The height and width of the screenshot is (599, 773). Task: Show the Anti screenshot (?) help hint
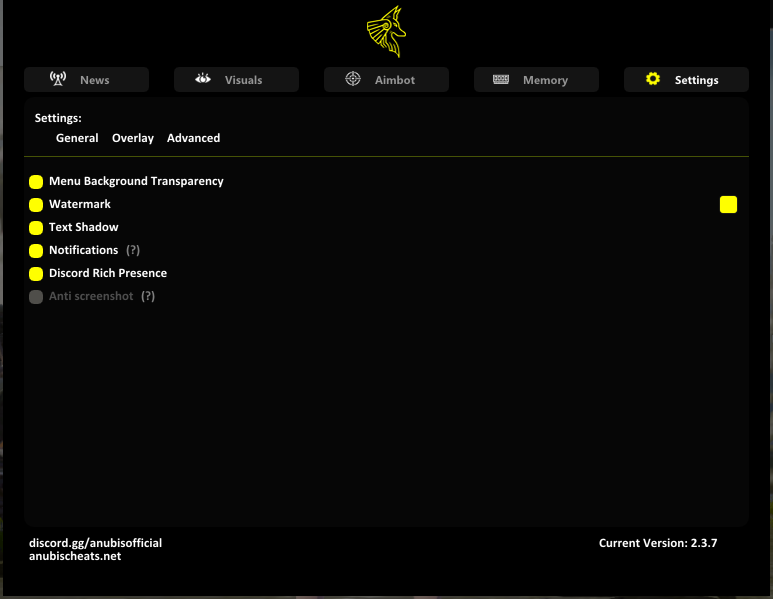148,296
